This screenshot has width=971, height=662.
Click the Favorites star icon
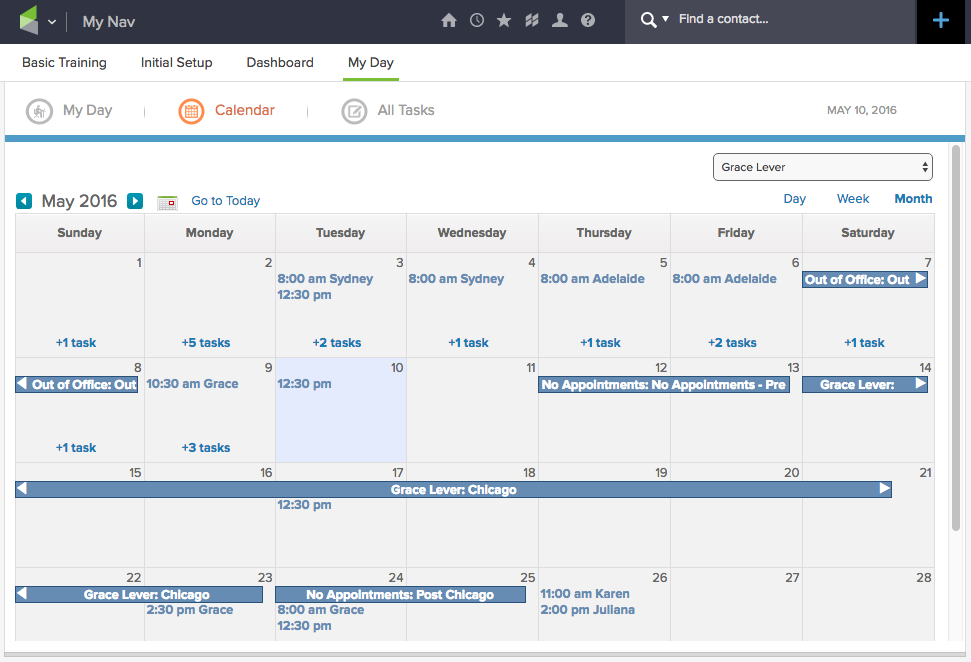point(504,20)
